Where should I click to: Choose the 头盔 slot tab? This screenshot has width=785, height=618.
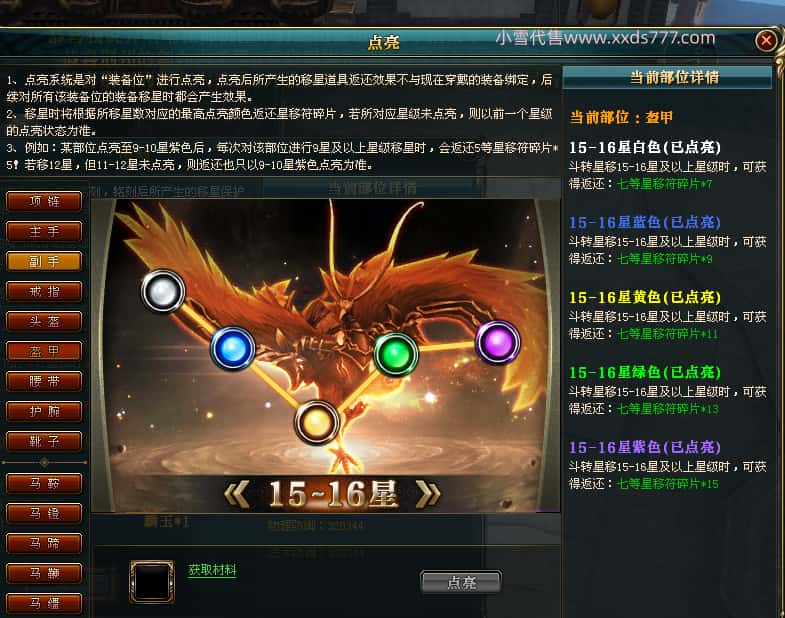coord(44,322)
